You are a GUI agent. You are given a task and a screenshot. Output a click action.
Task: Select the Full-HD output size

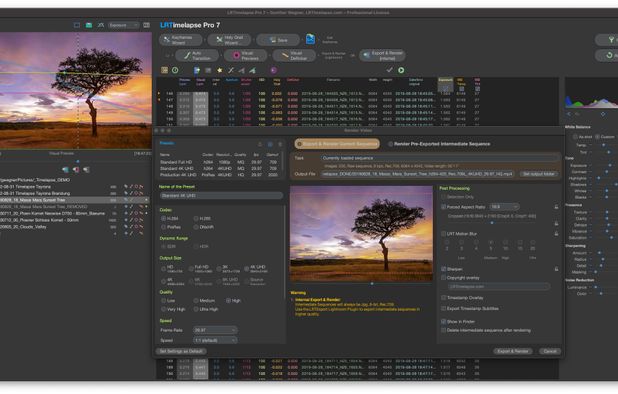tap(191, 269)
